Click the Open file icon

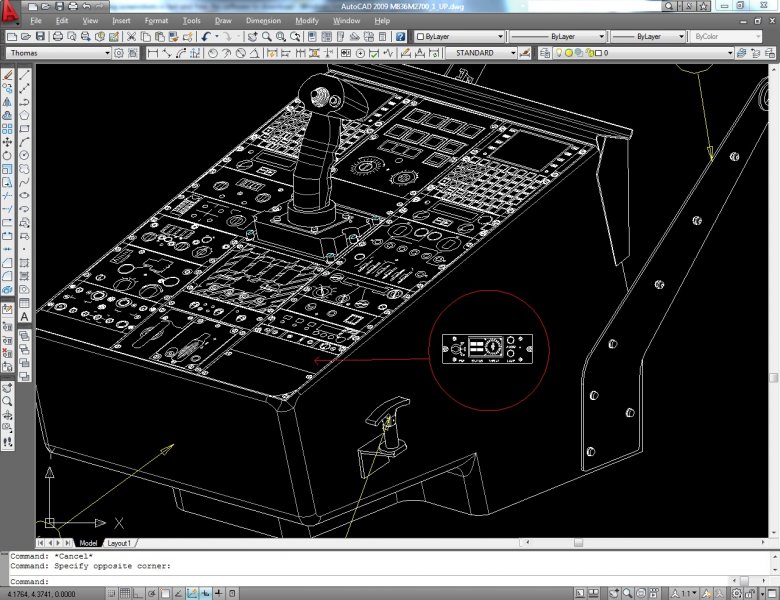click(26, 36)
